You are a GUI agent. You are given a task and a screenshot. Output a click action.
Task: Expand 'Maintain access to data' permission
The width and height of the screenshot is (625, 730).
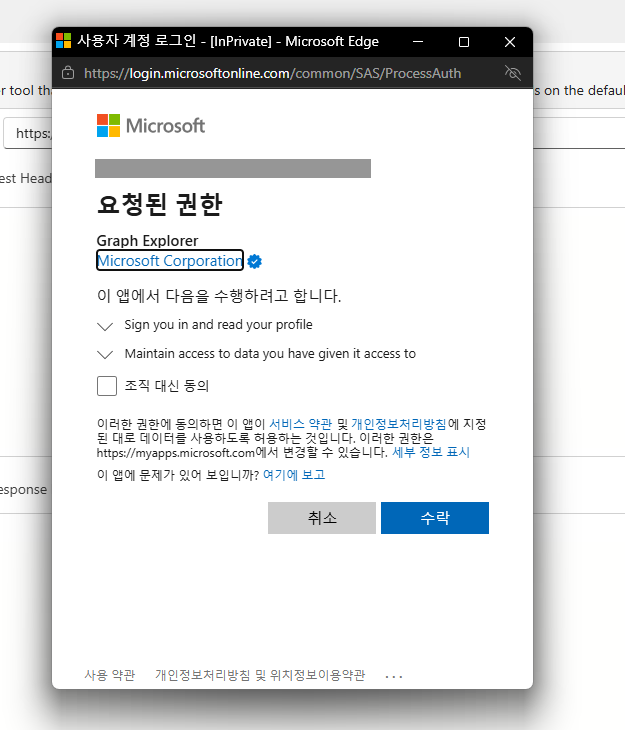[105, 355]
